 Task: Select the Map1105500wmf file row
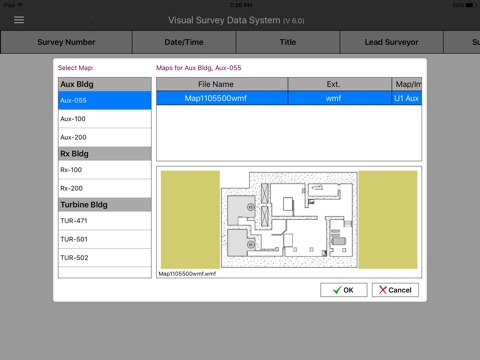(x=289, y=98)
